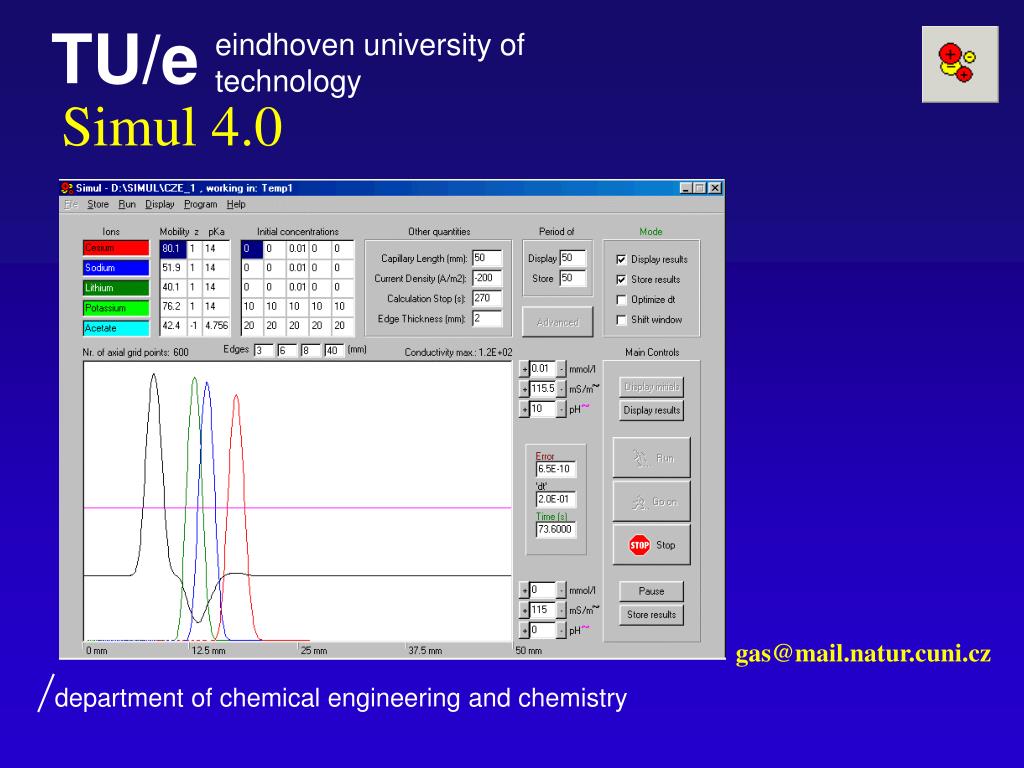Click the Display results button

click(651, 410)
